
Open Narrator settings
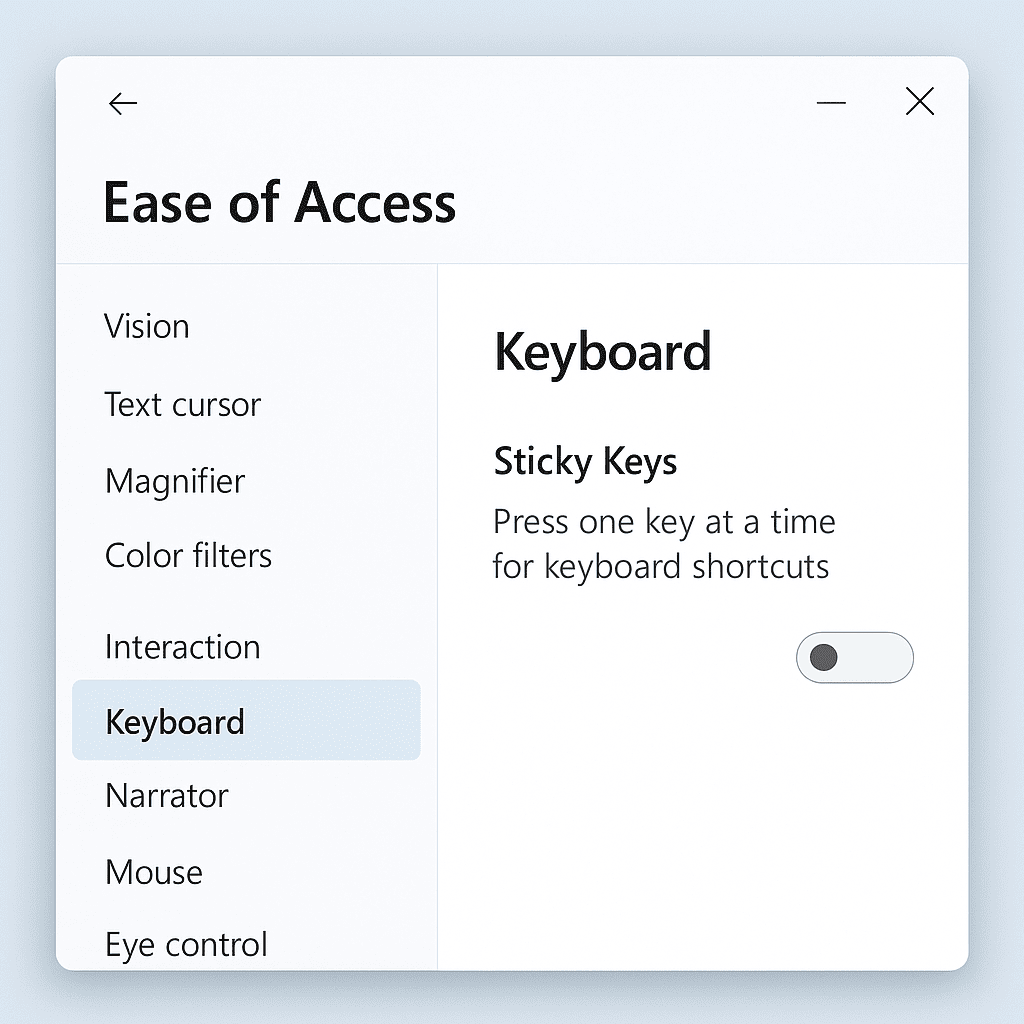pyautogui.click(x=166, y=795)
